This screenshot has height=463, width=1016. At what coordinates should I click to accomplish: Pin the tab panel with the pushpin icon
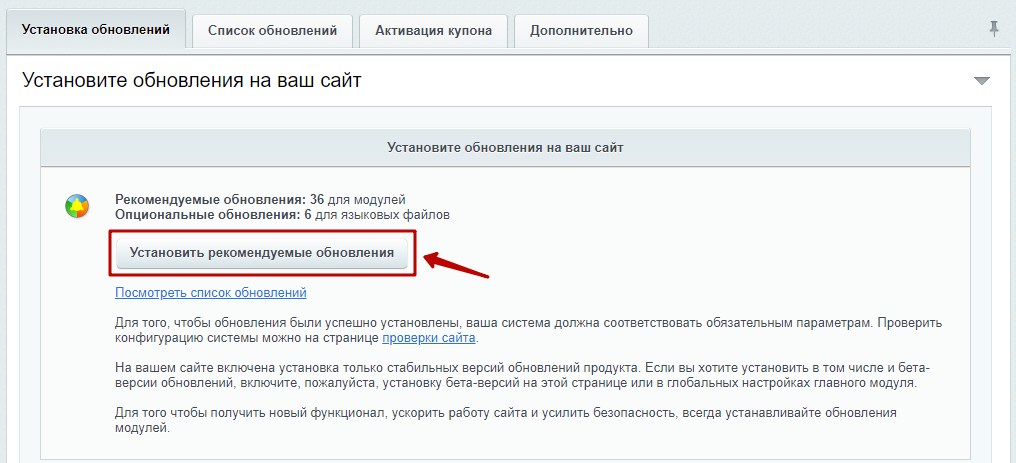tap(993, 30)
